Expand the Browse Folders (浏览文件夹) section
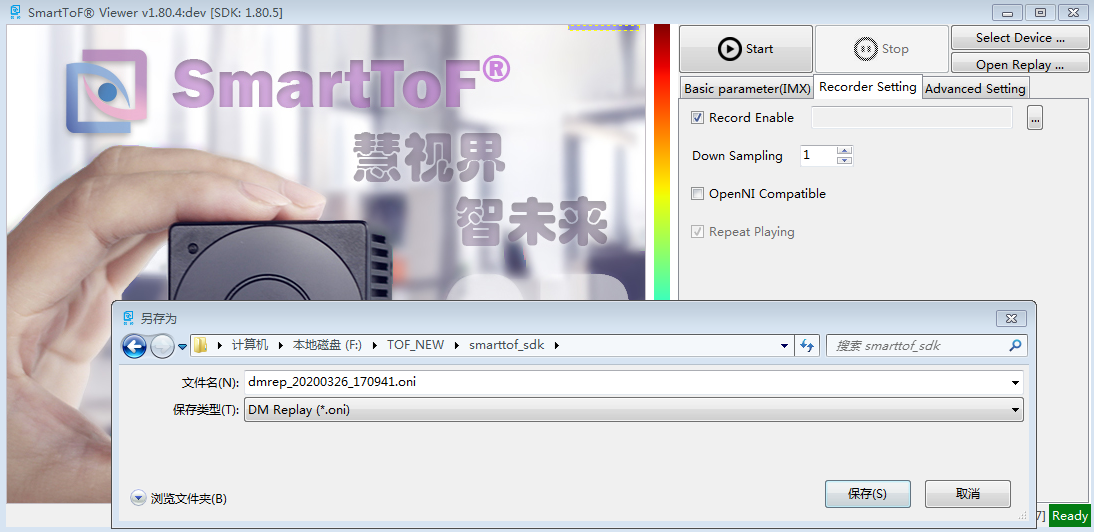The image size is (1094, 532). pos(179,499)
